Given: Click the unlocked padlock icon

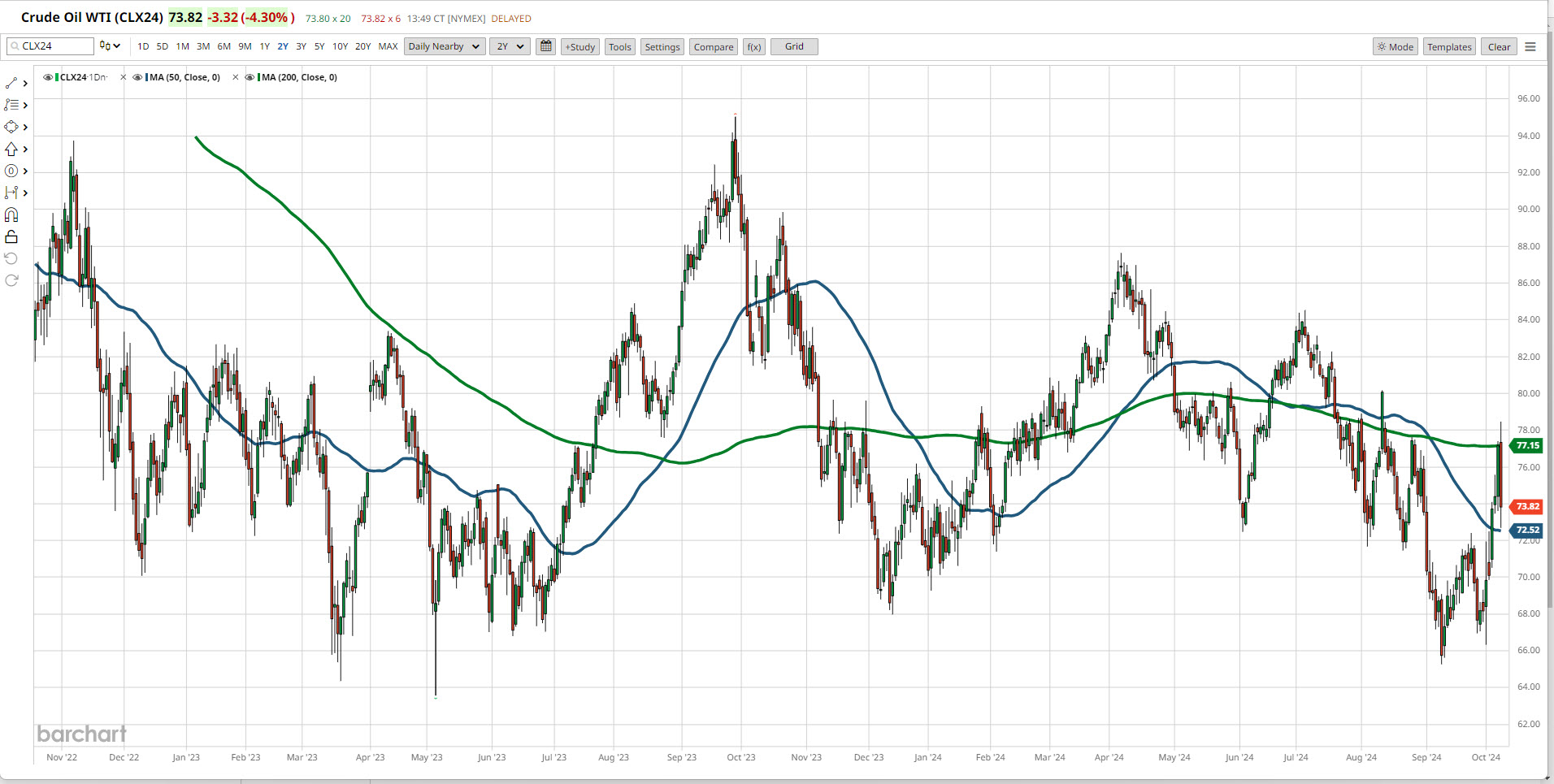Looking at the screenshot, I should tap(11, 236).
